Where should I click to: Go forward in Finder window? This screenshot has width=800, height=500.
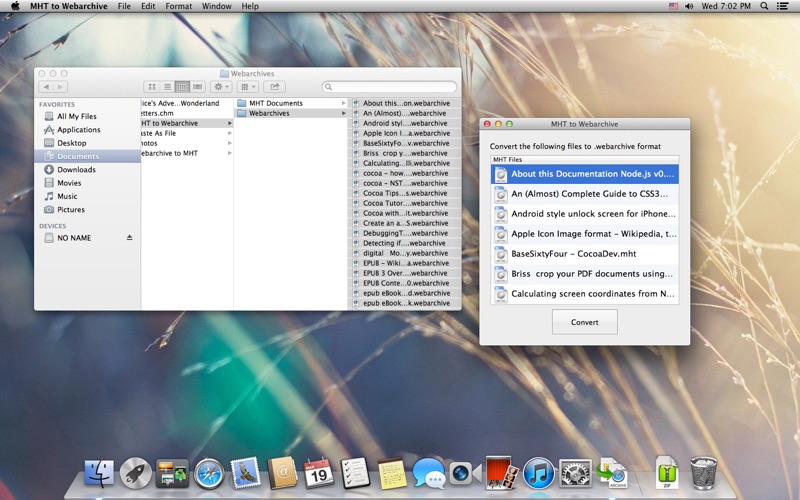[60, 87]
